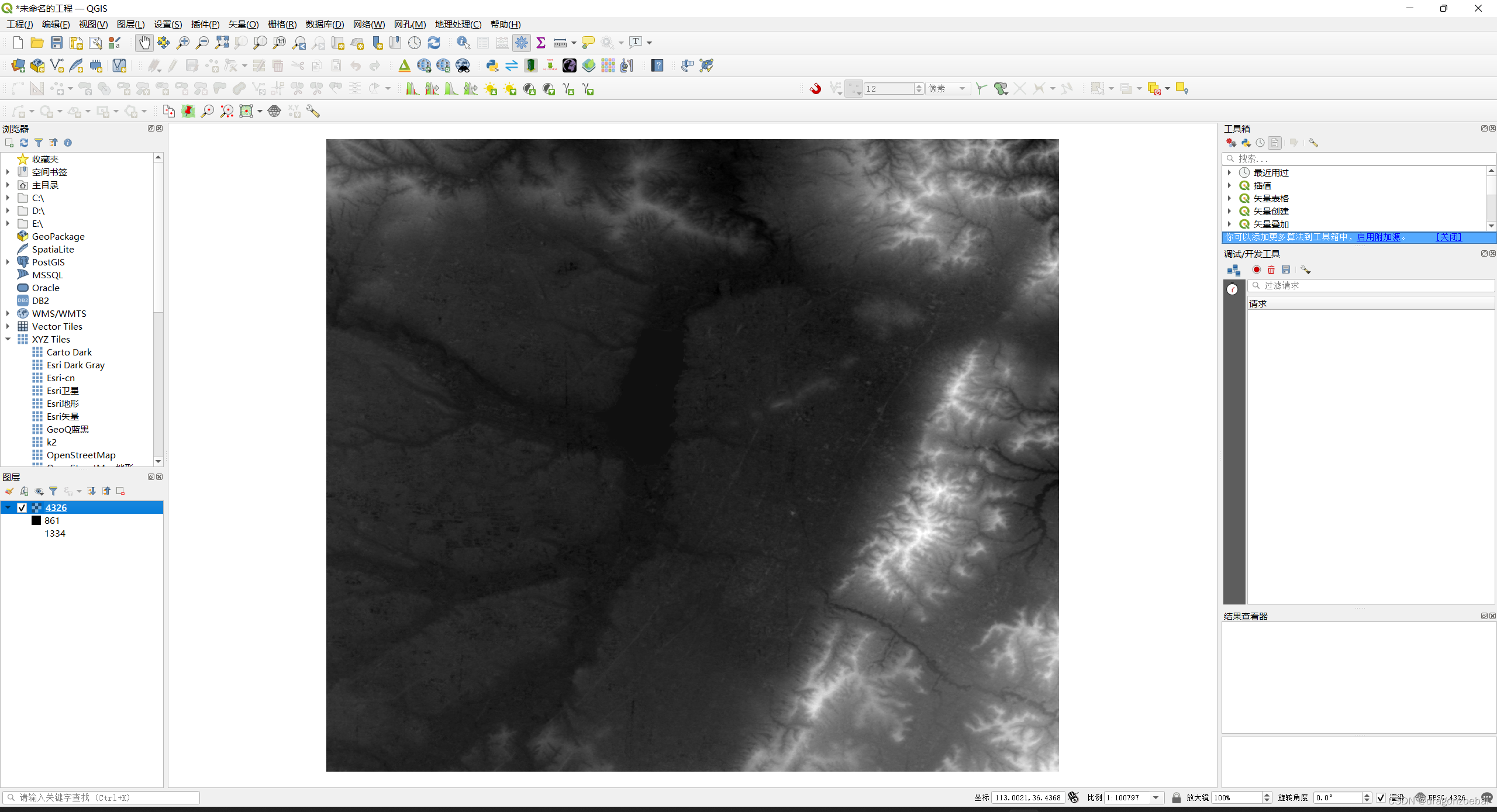Click the 过滤请求 filter field
This screenshot has height=812, width=1497.
click(1371, 285)
